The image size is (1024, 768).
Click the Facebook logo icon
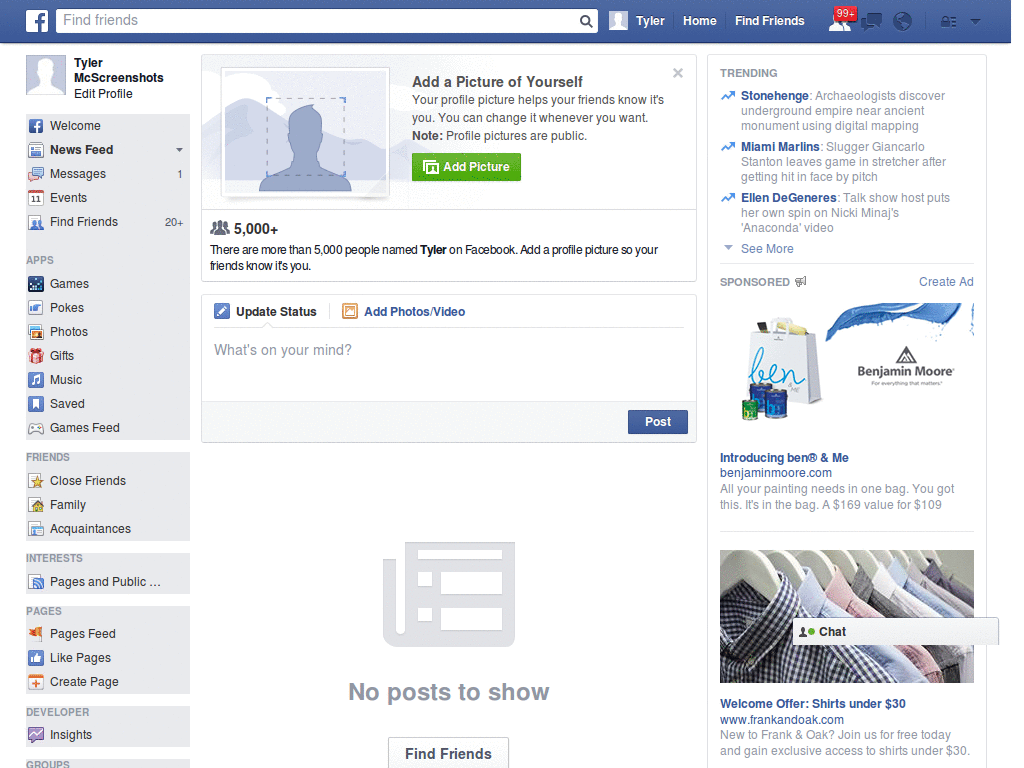(37, 21)
